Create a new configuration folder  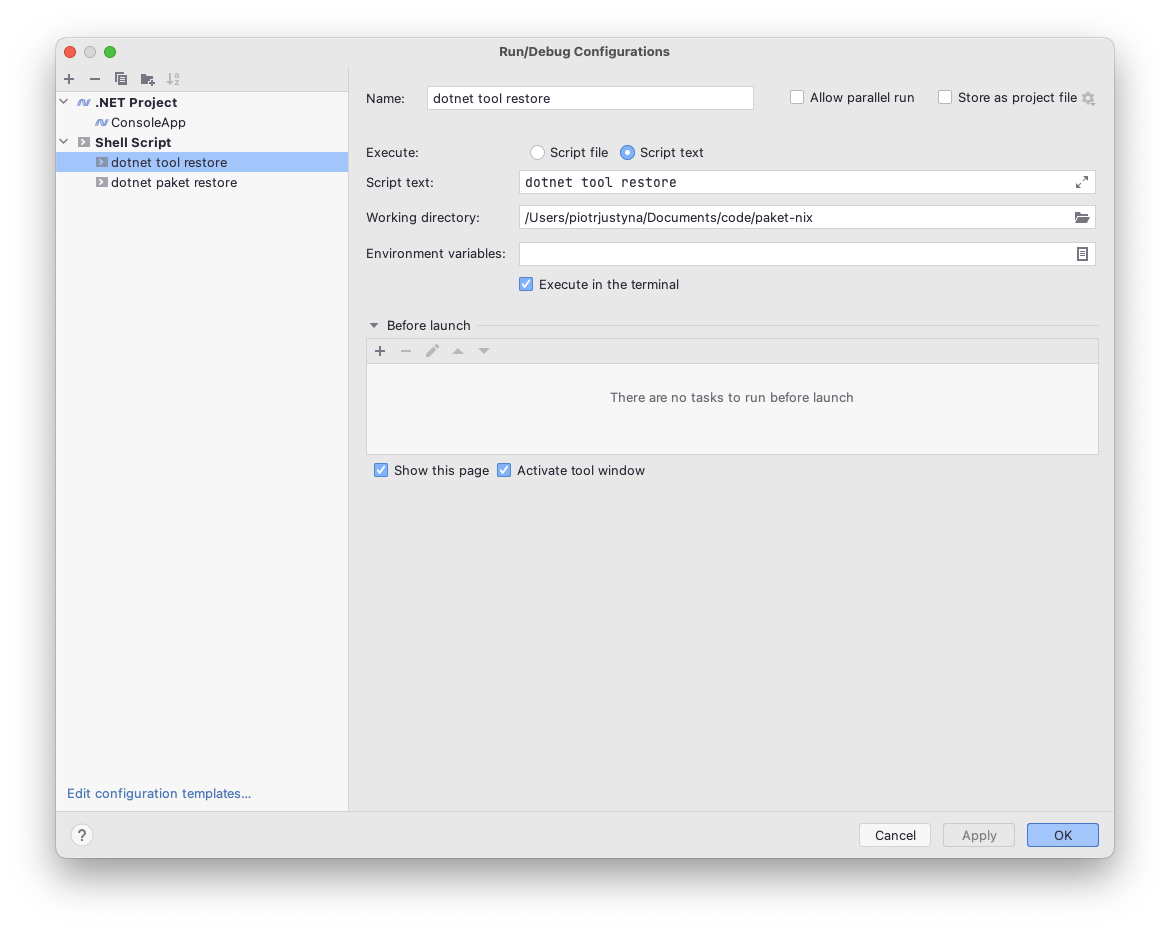click(147, 78)
